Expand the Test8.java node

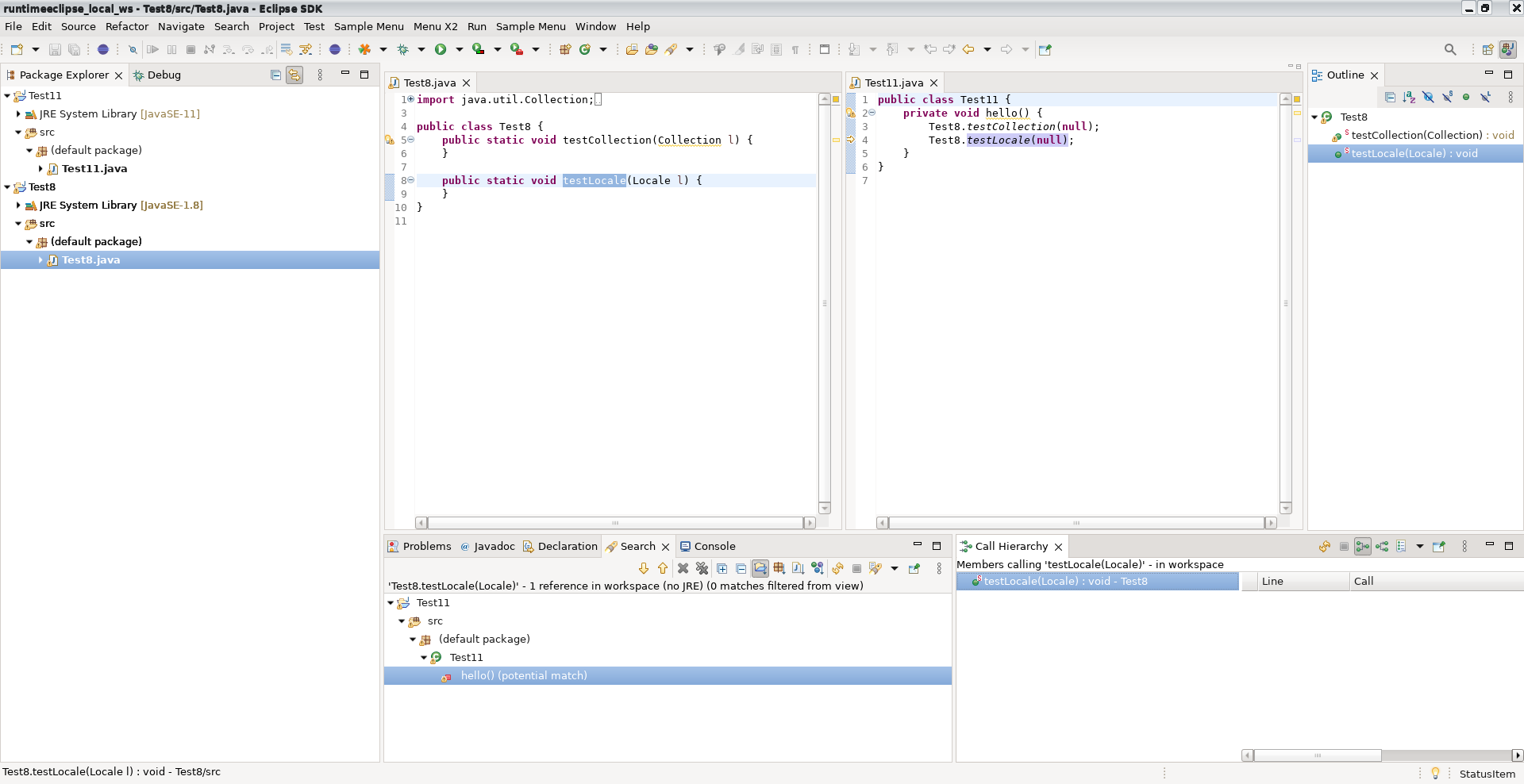(40, 259)
